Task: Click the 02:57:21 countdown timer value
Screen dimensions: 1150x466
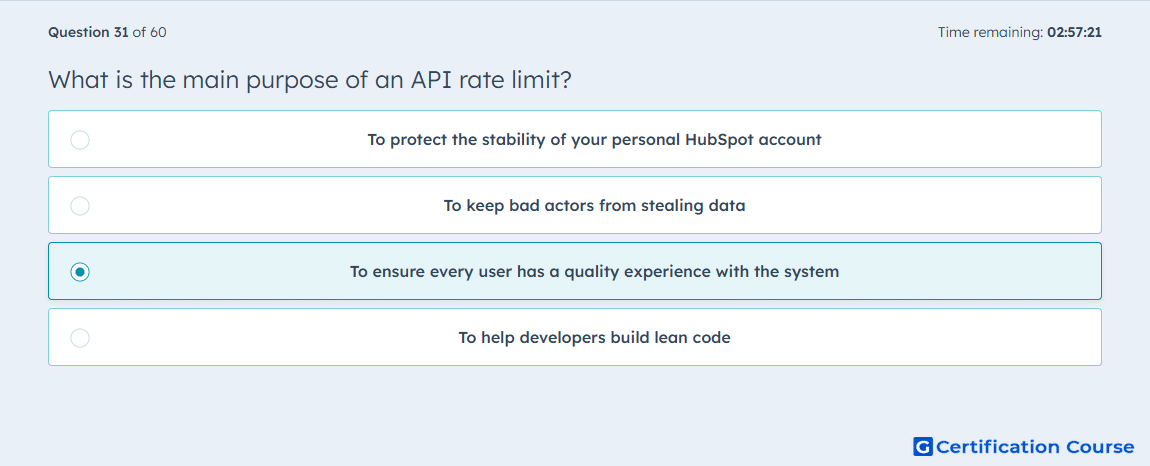Action: click(x=1074, y=32)
